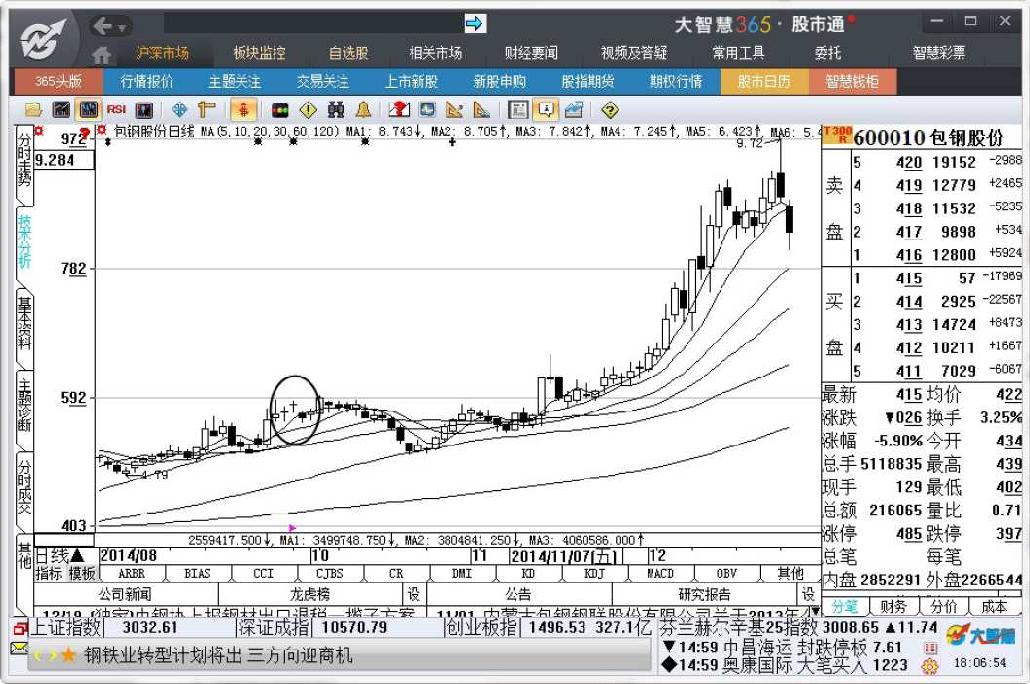Switch to the 365头版 tab
Image resolution: width=1030 pixels, height=684 pixels.
[58, 81]
